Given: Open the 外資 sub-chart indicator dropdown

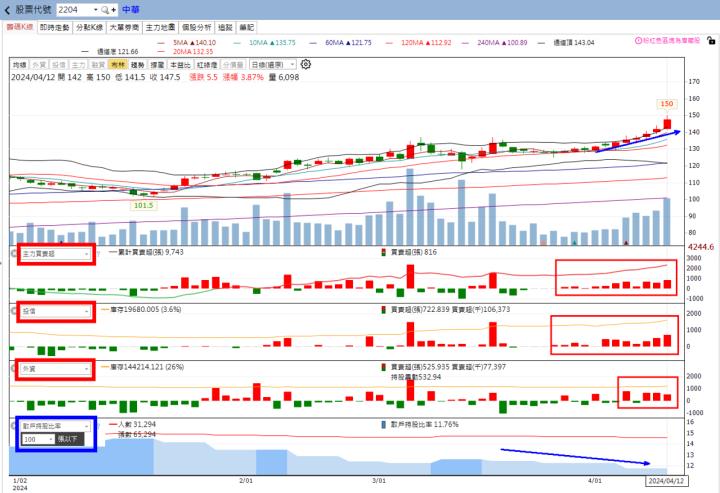Looking at the screenshot, I should pos(55,369).
